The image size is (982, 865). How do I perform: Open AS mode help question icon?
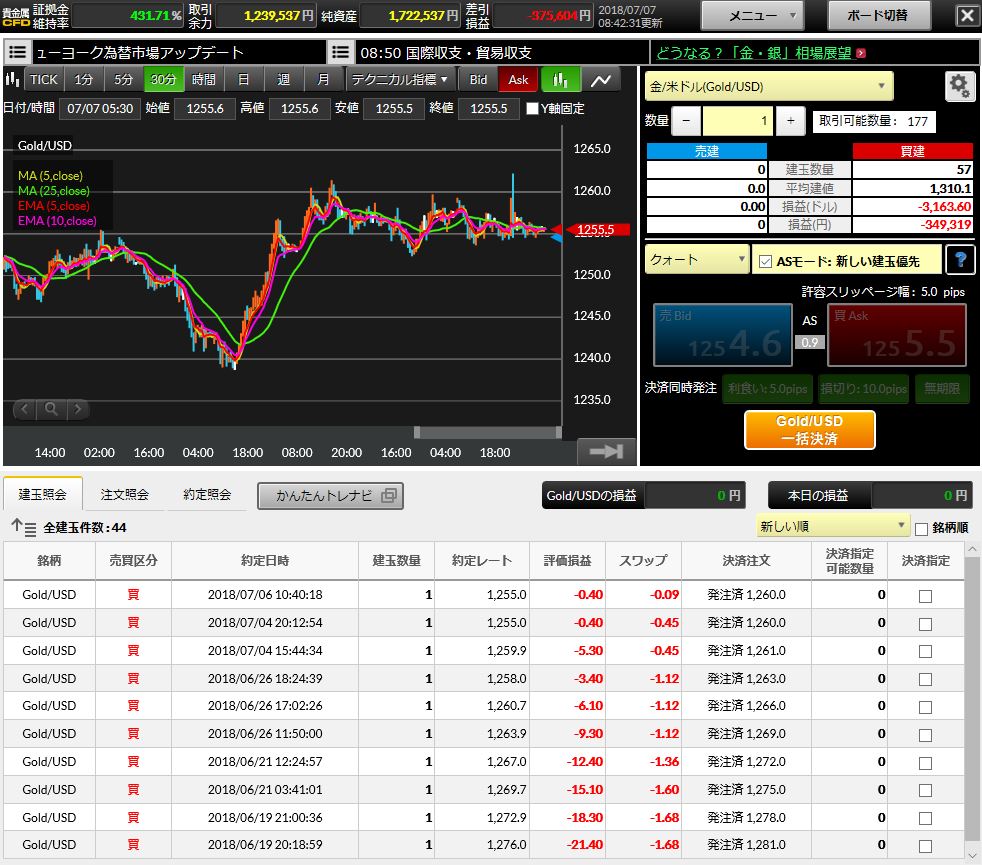click(960, 260)
